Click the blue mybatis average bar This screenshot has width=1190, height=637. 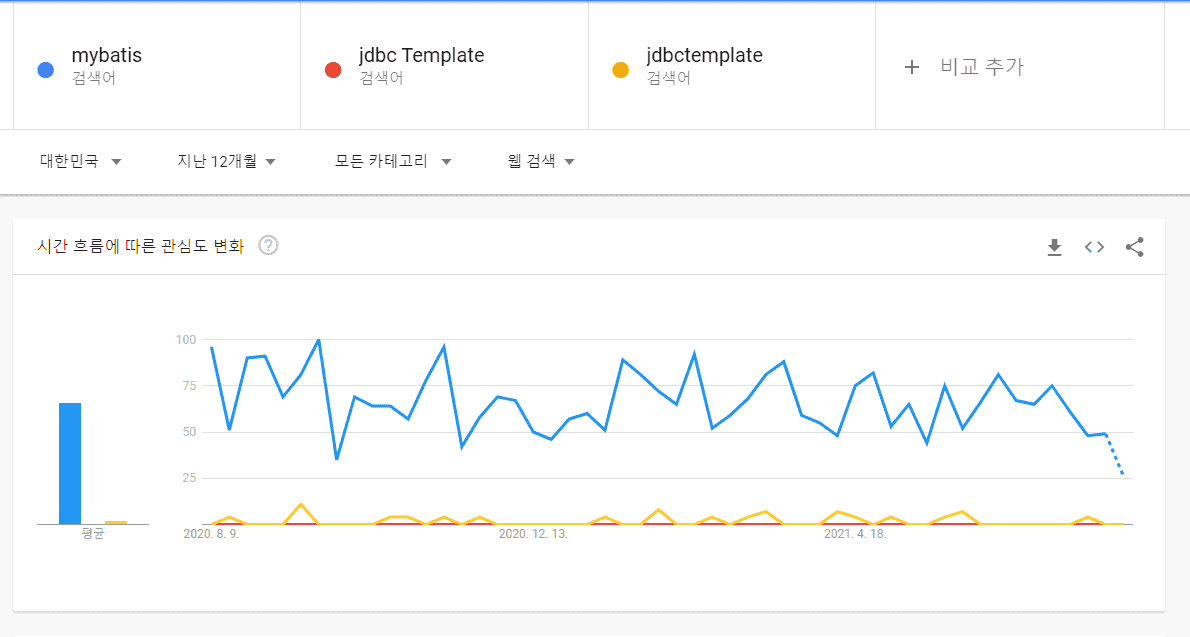[70, 463]
